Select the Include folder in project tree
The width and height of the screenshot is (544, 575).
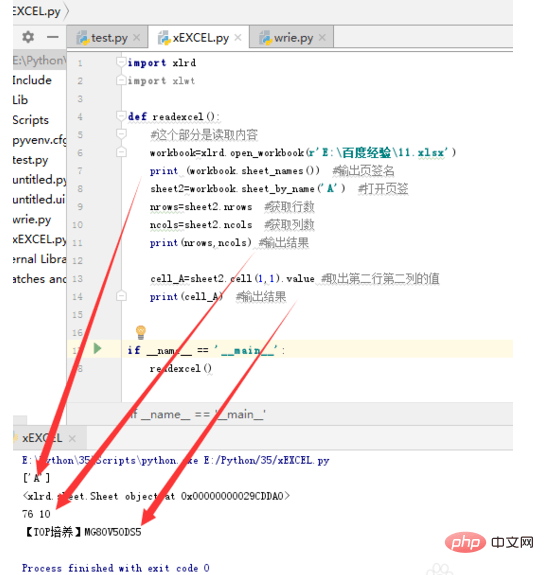click(x=32, y=80)
